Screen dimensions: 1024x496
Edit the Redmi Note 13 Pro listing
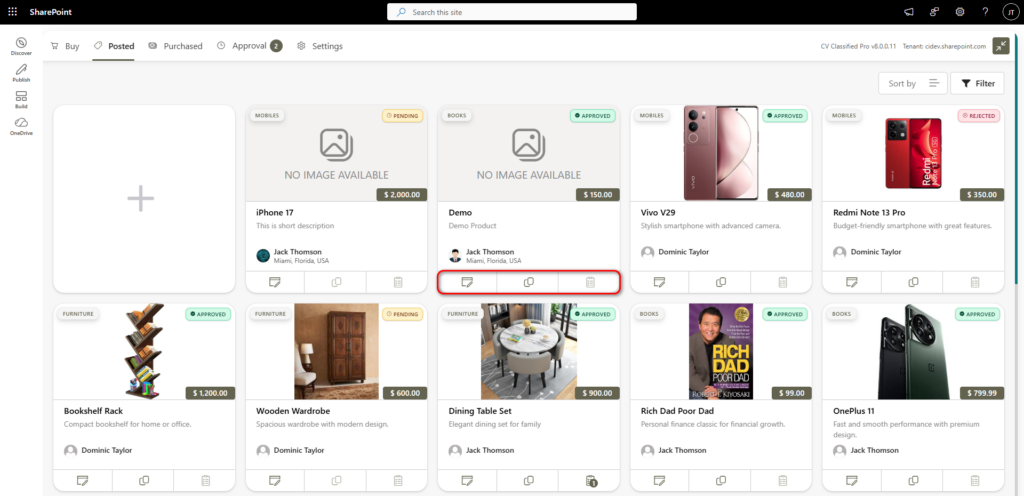pyautogui.click(x=852, y=282)
